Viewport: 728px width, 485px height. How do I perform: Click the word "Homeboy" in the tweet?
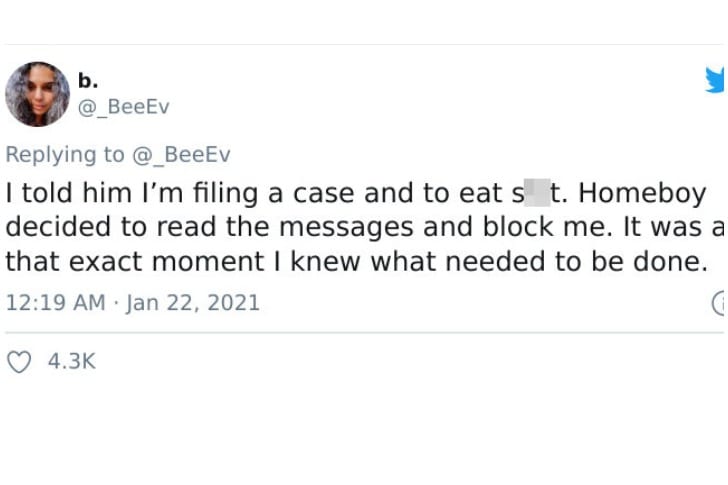point(642,193)
